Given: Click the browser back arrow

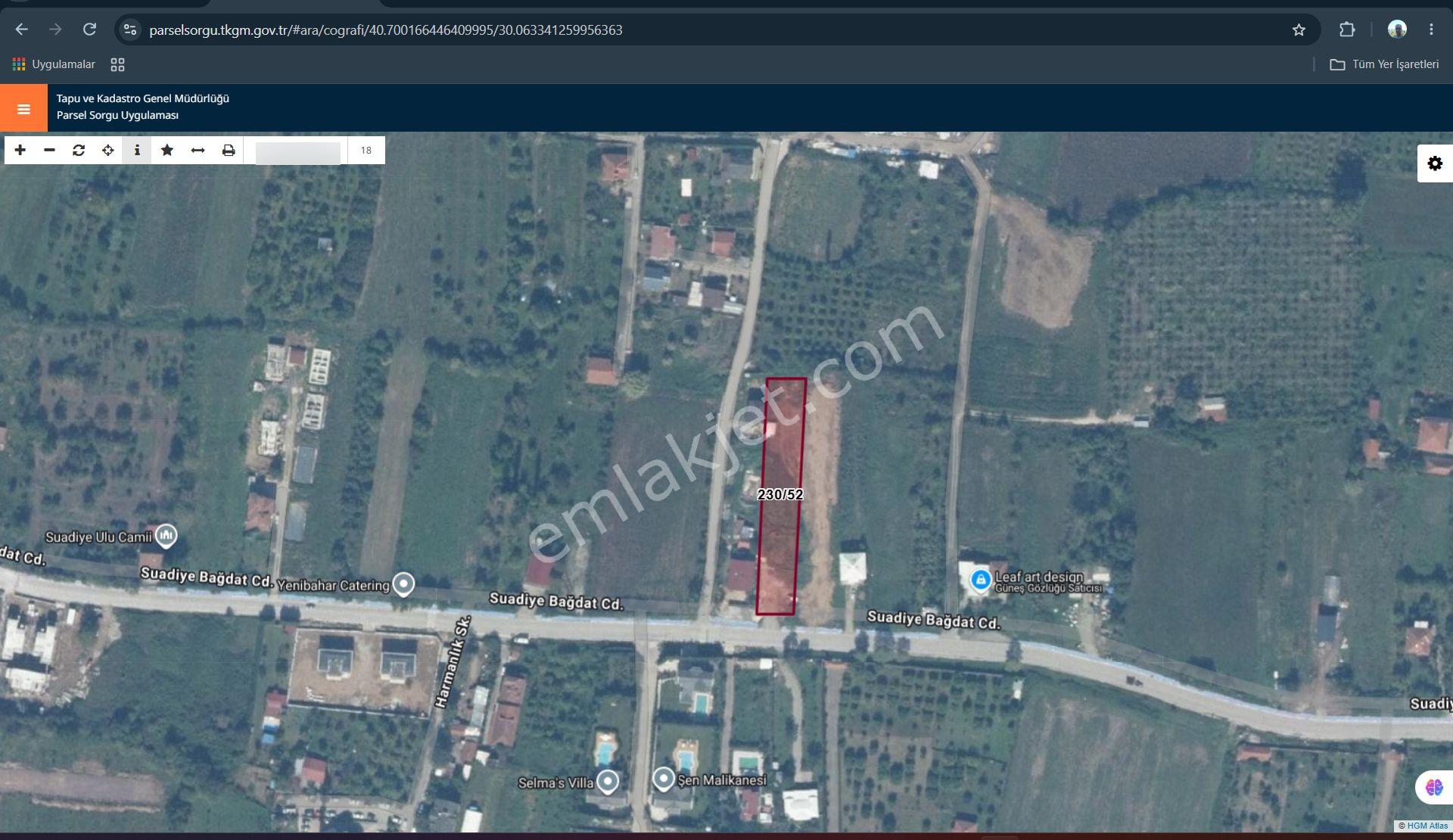Looking at the screenshot, I should point(22,30).
